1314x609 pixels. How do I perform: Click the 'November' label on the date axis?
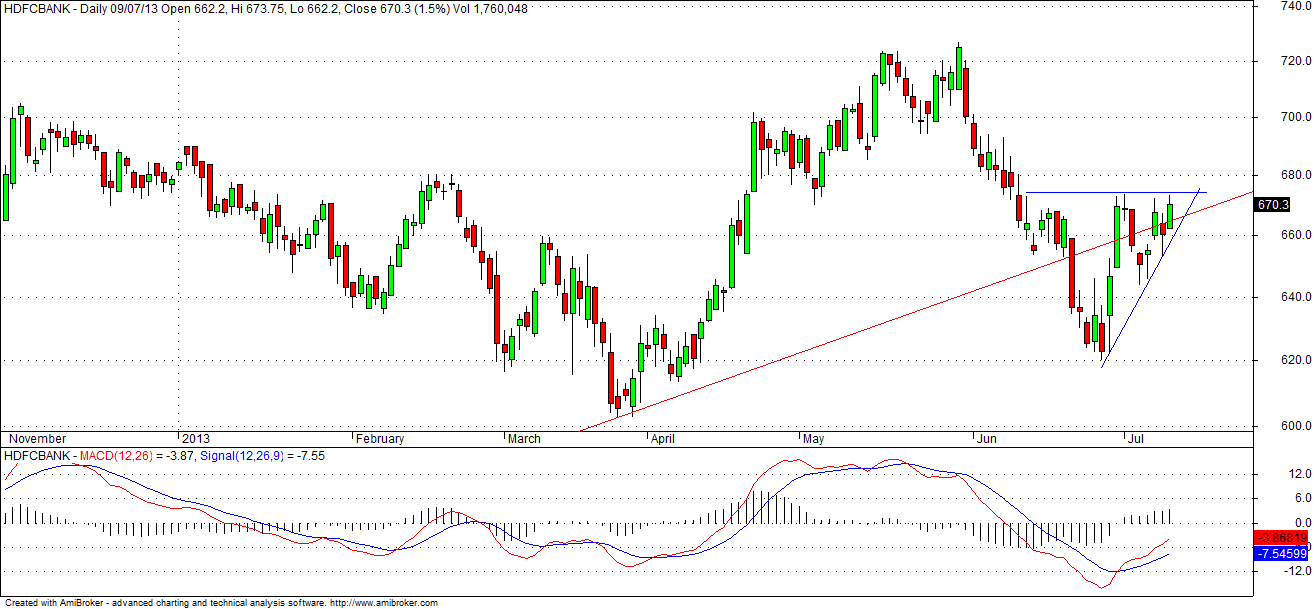(38, 439)
